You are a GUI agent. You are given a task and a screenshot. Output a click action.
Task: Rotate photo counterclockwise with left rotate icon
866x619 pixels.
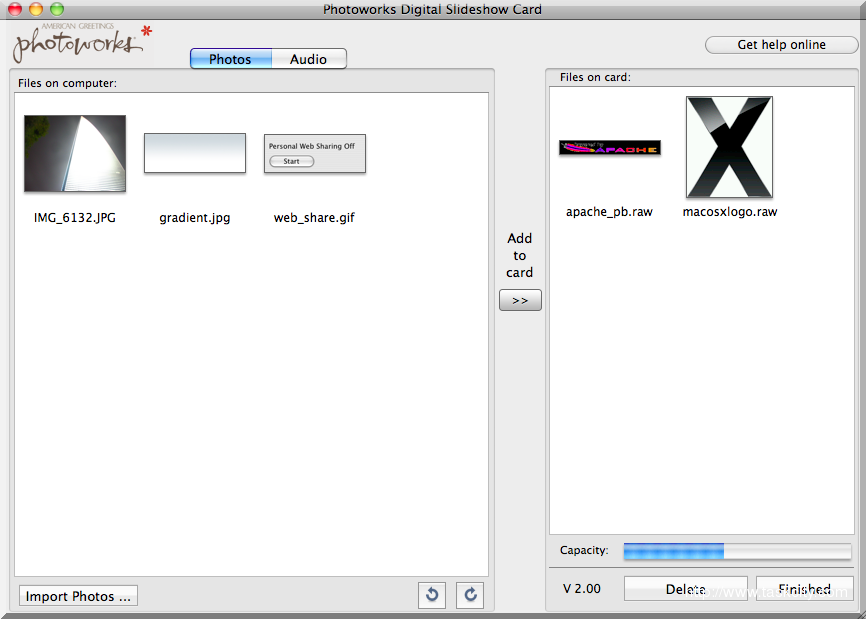[x=432, y=595]
